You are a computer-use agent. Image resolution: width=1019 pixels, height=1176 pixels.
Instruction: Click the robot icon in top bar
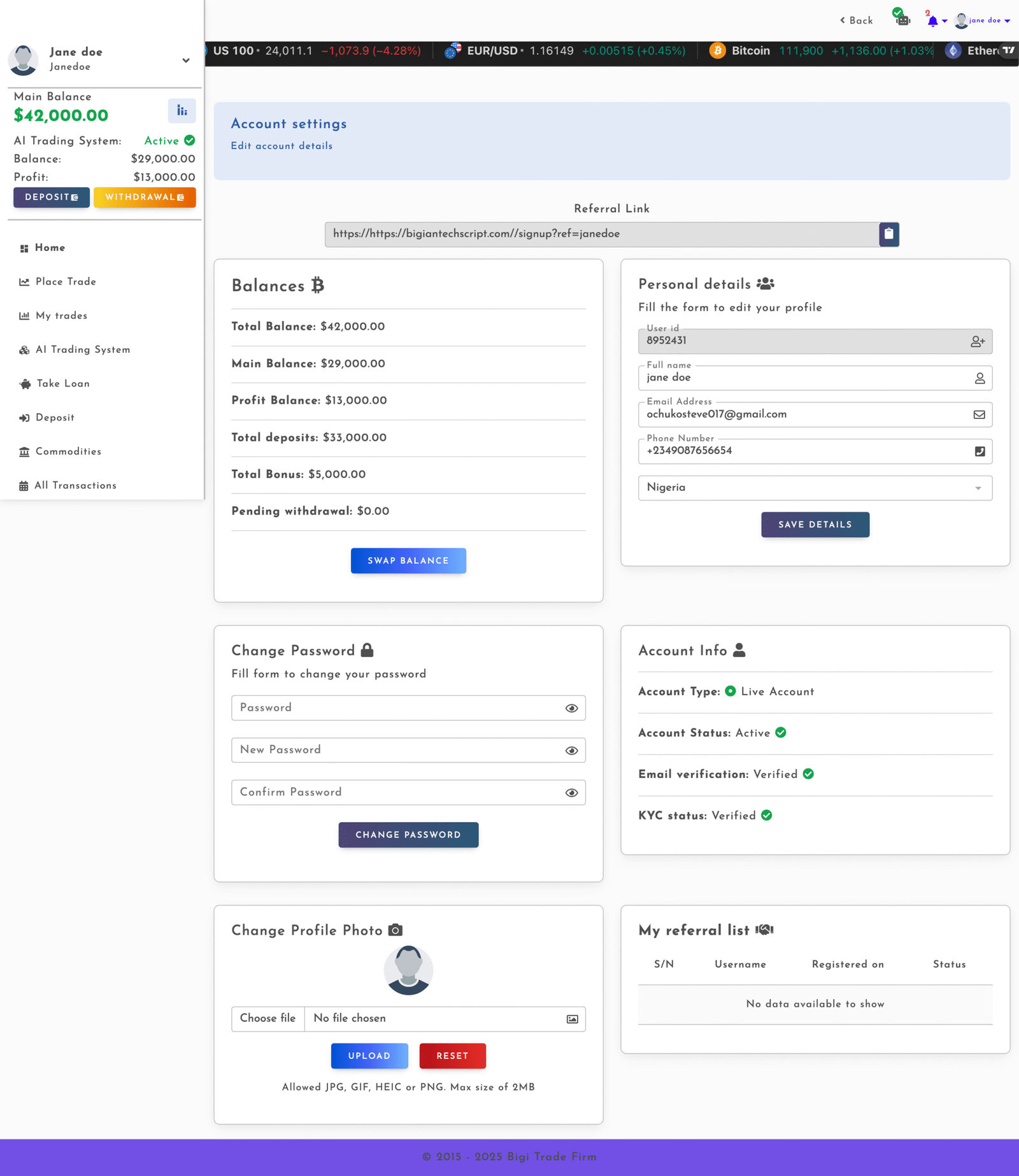(902, 20)
